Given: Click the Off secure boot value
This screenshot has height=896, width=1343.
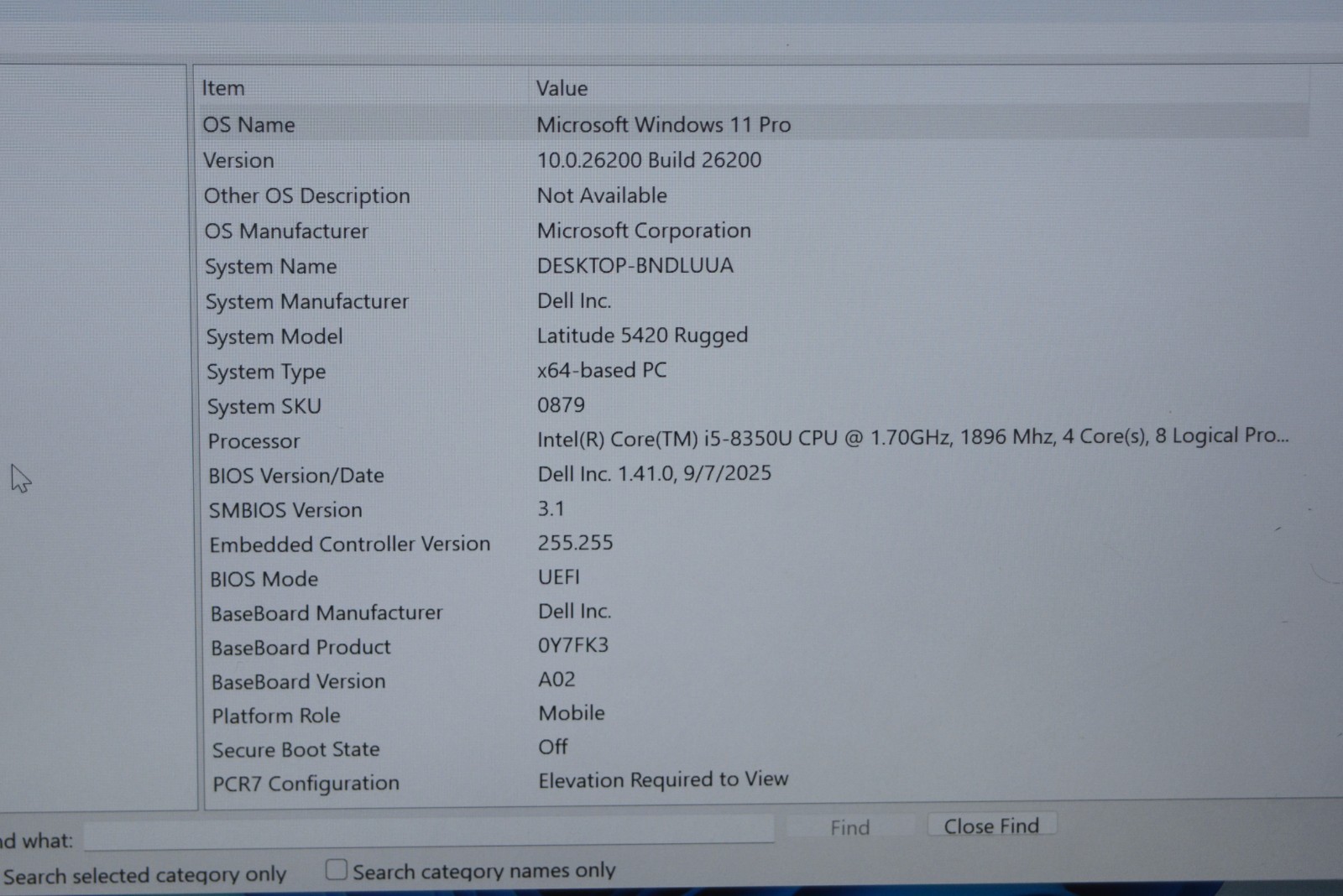Looking at the screenshot, I should [553, 747].
